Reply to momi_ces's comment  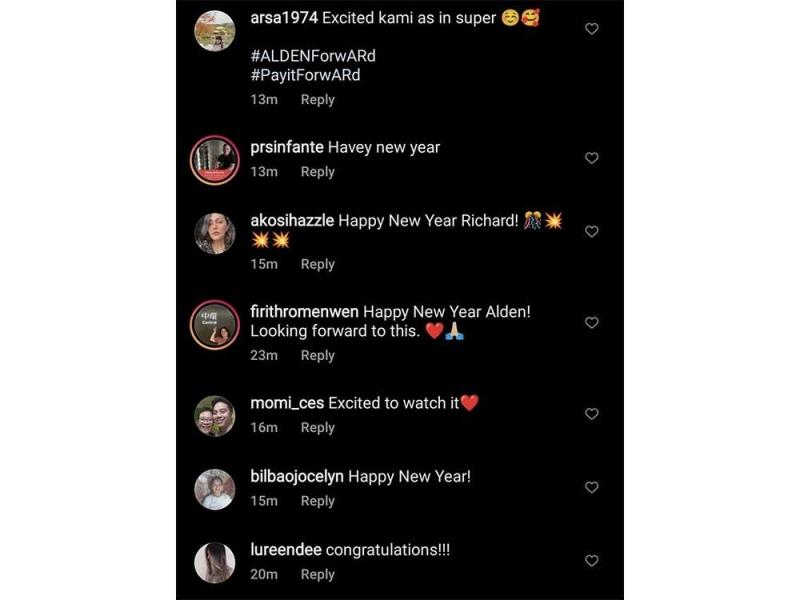(x=317, y=428)
